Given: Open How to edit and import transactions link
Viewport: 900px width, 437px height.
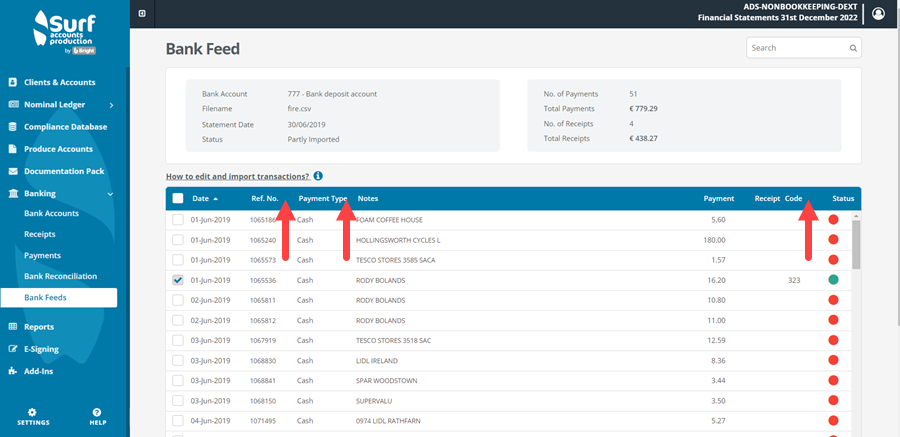Looking at the screenshot, I should click(238, 176).
